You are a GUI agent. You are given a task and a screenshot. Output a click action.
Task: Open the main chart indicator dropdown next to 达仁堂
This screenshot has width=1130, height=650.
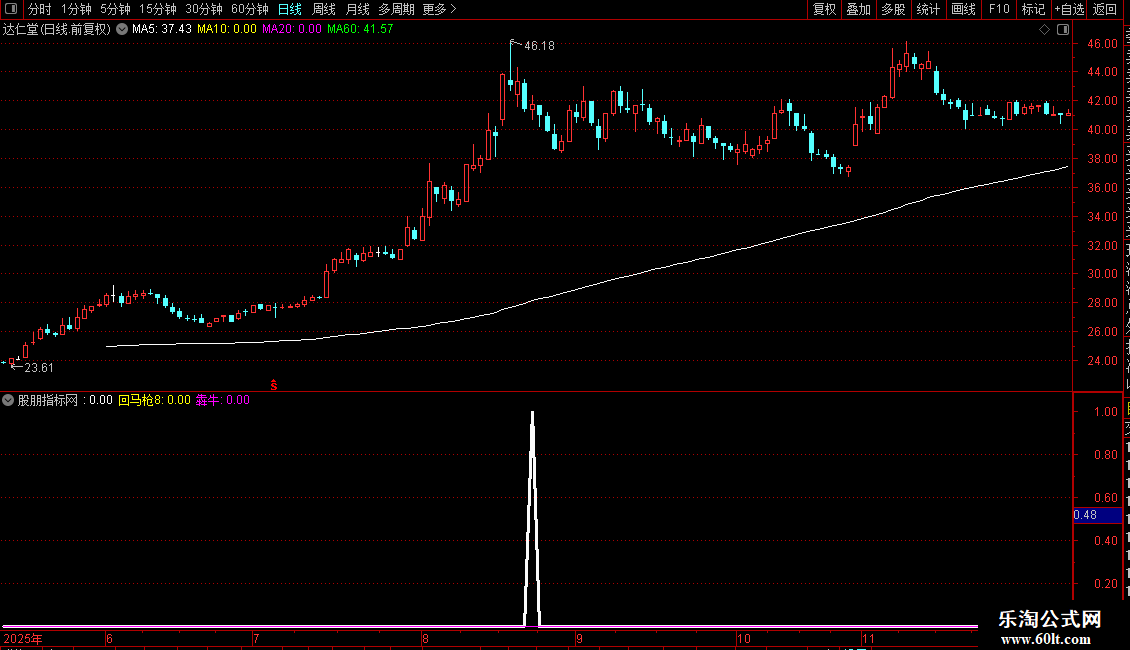point(122,29)
